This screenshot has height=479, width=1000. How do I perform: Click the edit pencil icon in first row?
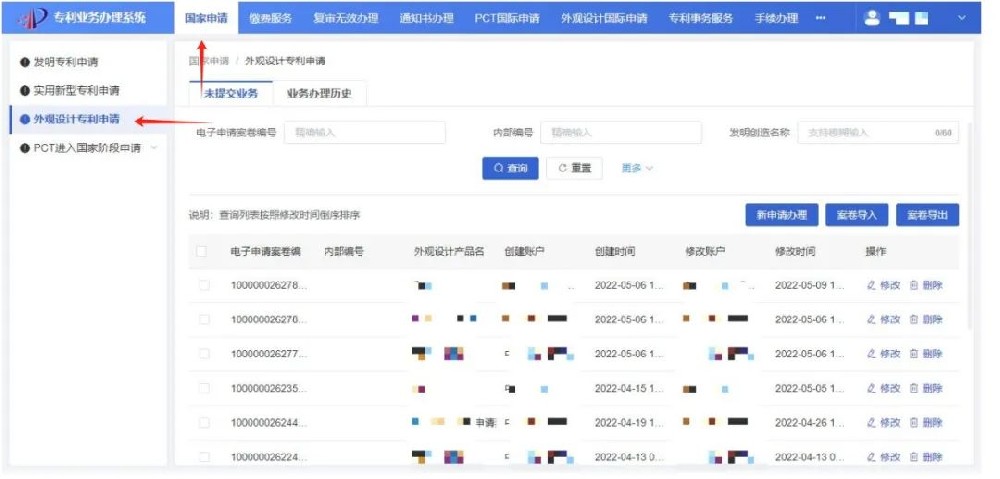click(x=871, y=286)
